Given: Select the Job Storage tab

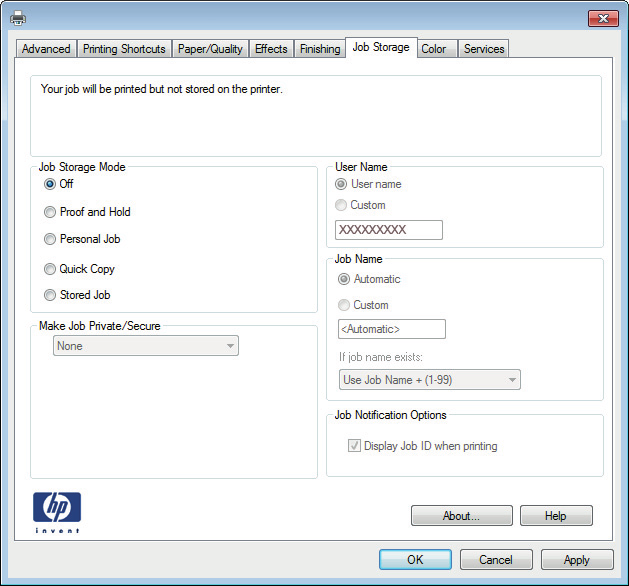Looking at the screenshot, I should [381, 47].
